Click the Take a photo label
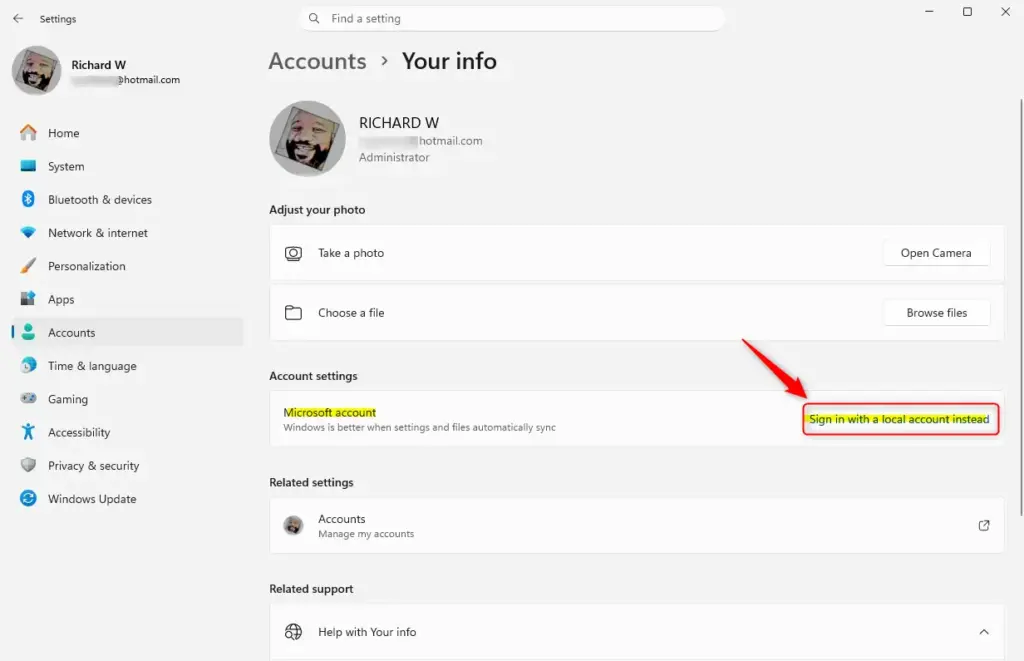 point(351,253)
